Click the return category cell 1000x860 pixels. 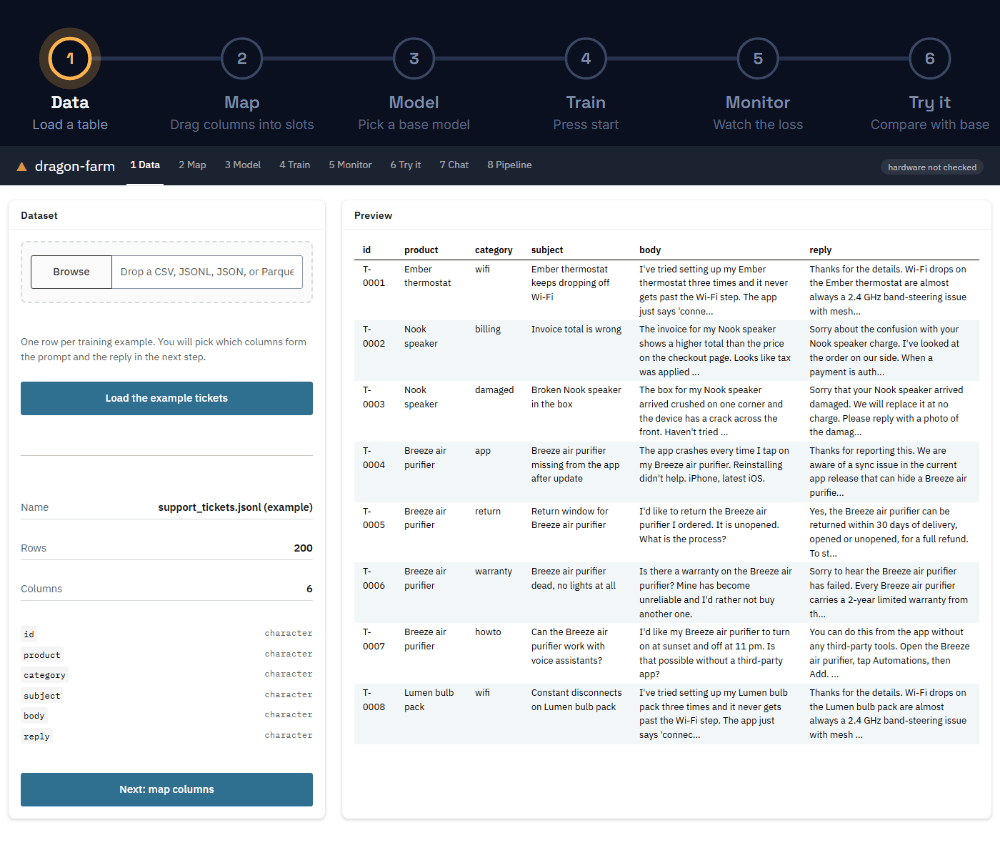(x=488, y=511)
